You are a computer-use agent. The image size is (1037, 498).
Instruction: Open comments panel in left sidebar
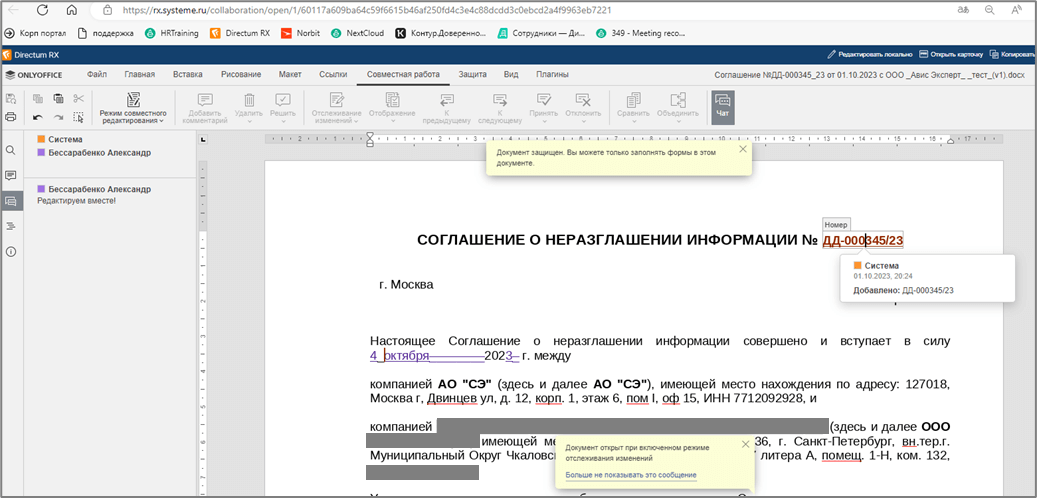pyautogui.click(x=11, y=175)
